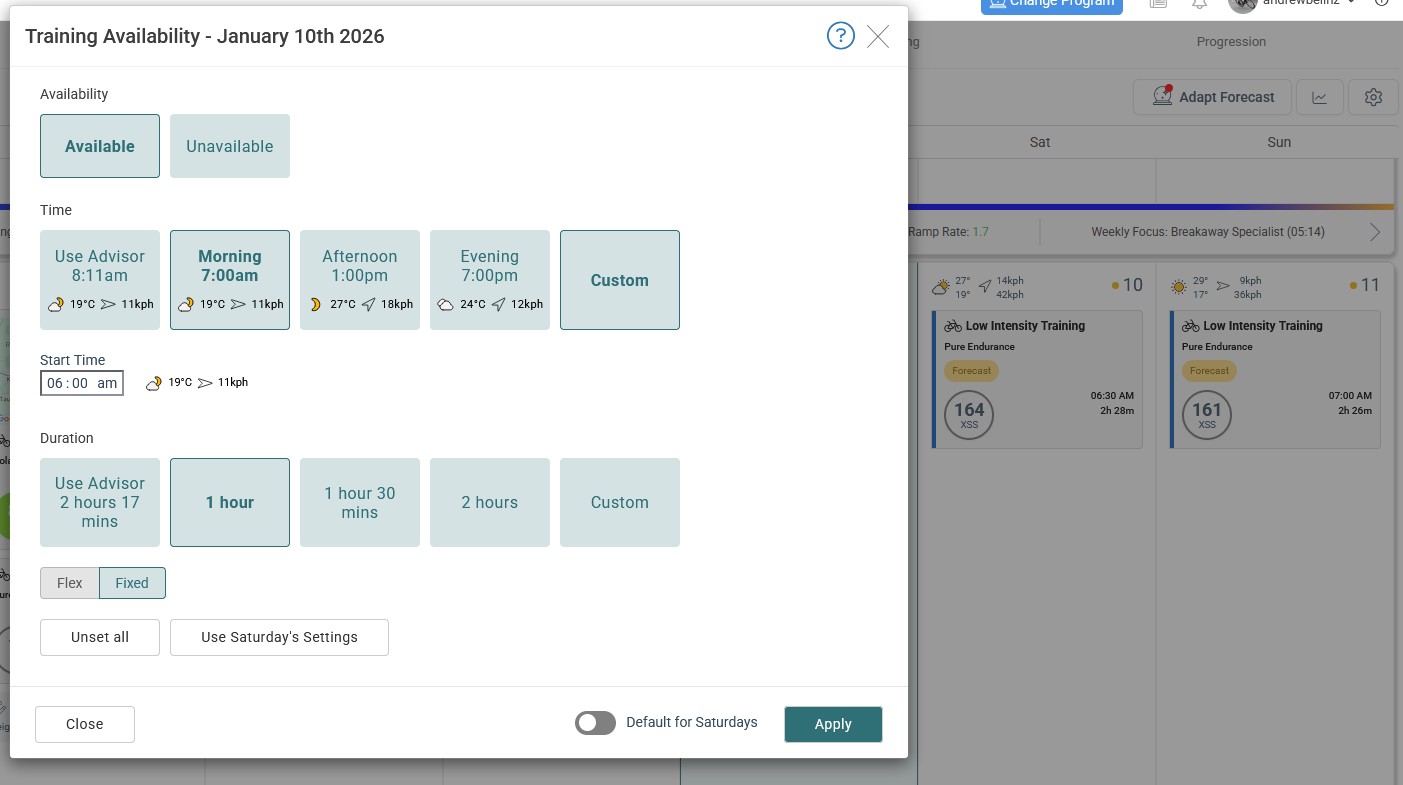
Task: Select Flex duration mode
Action: (x=70, y=583)
